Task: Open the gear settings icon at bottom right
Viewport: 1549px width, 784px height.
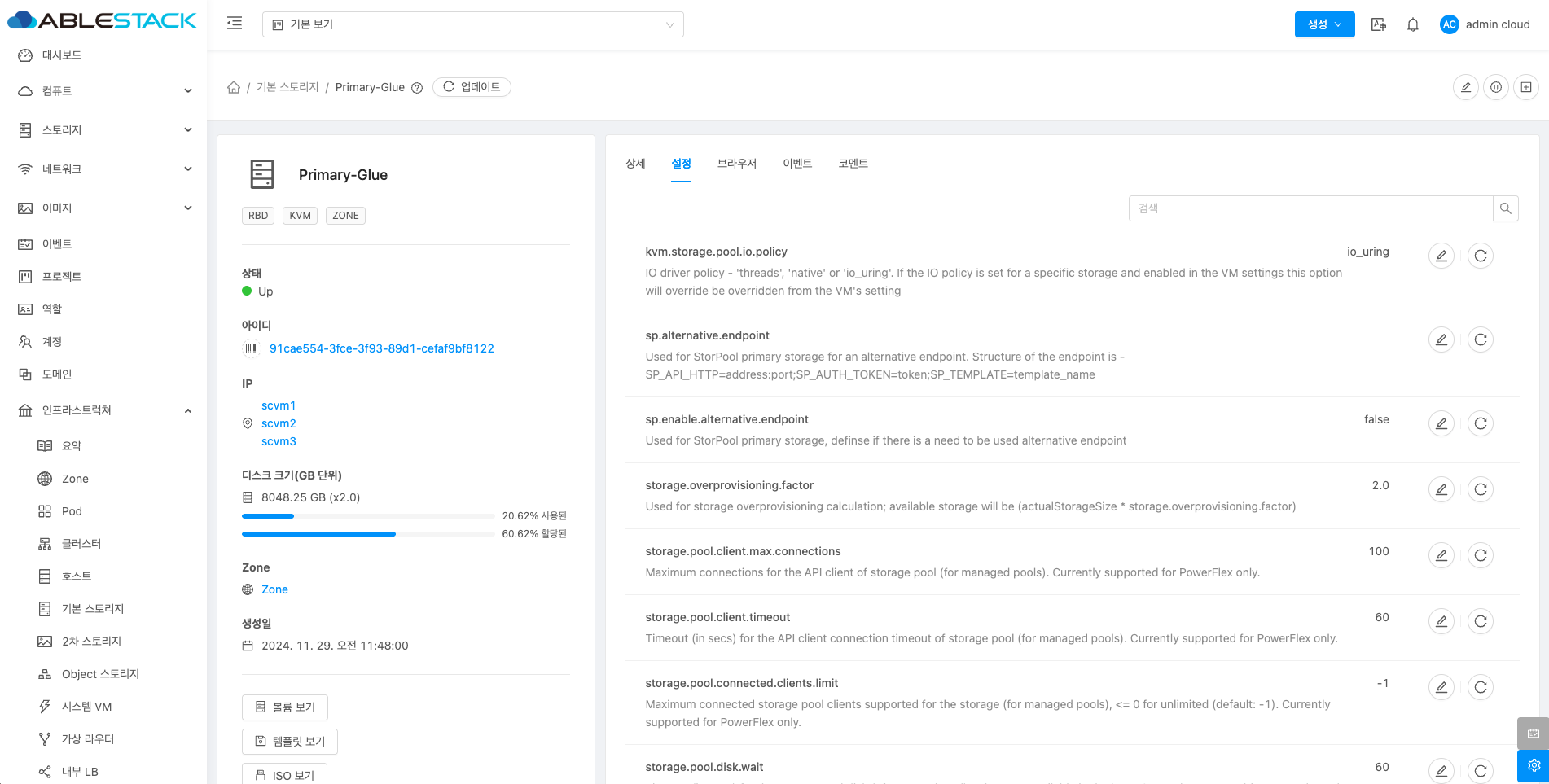Action: point(1533,765)
